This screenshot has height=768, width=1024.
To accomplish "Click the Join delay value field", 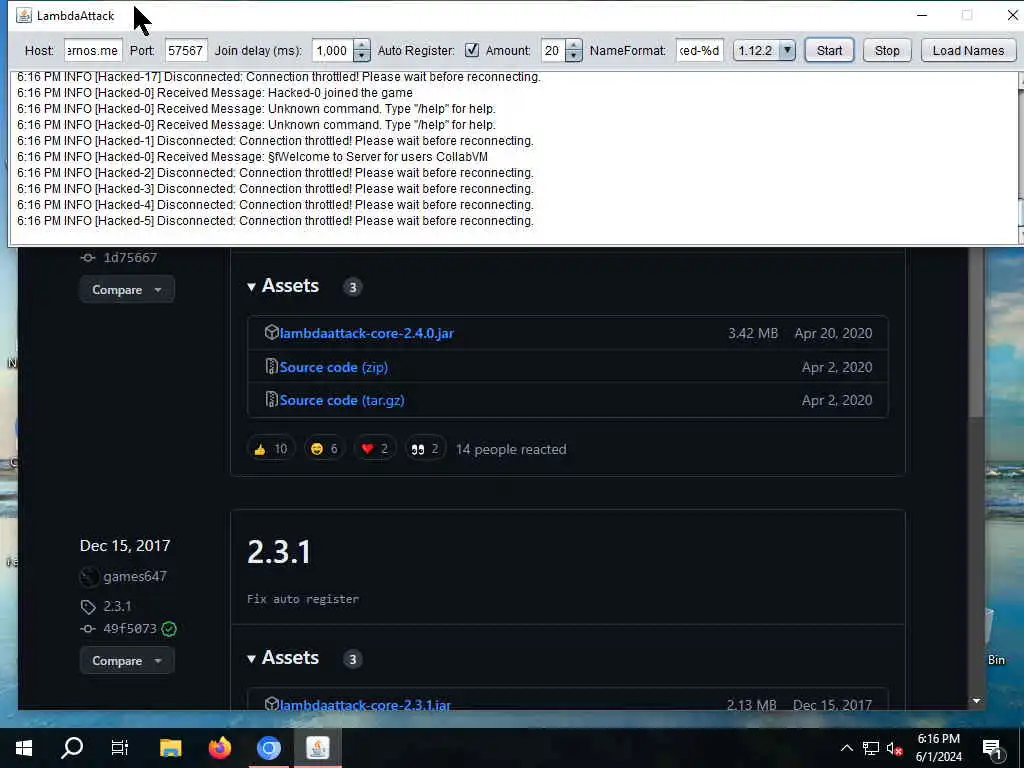I will [332, 50].
